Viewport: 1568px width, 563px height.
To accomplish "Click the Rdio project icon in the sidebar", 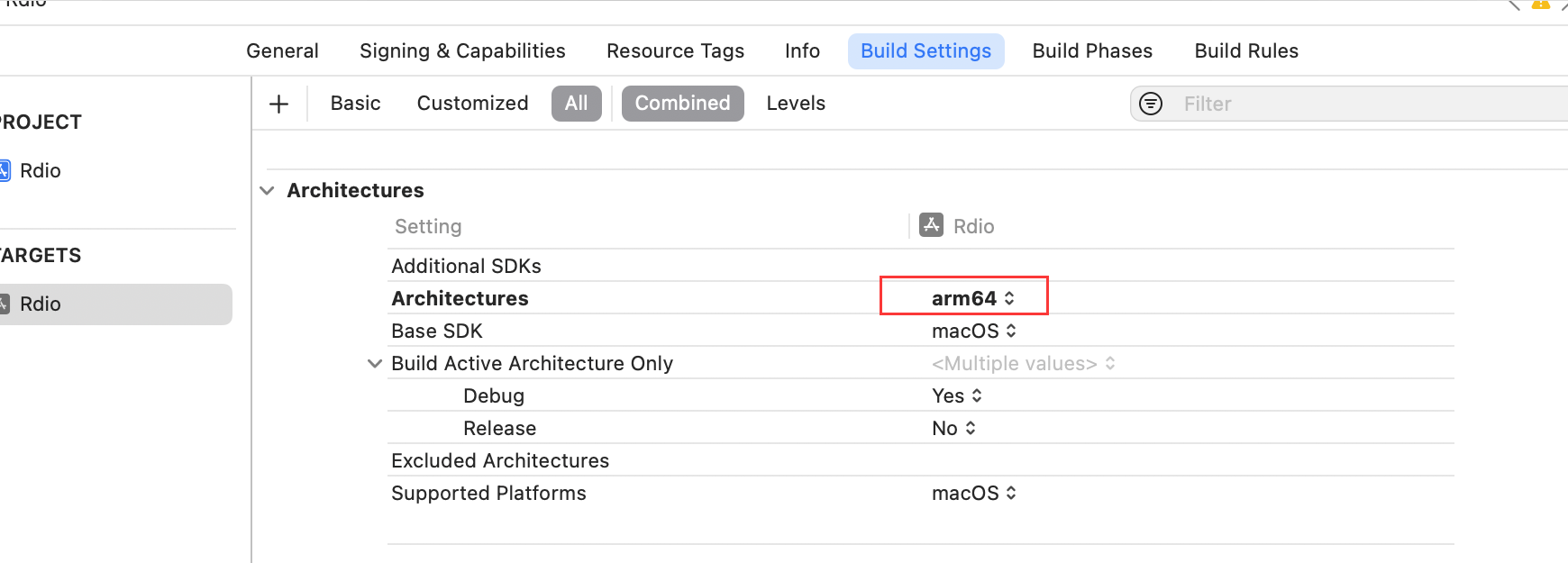I will point(5,170).
